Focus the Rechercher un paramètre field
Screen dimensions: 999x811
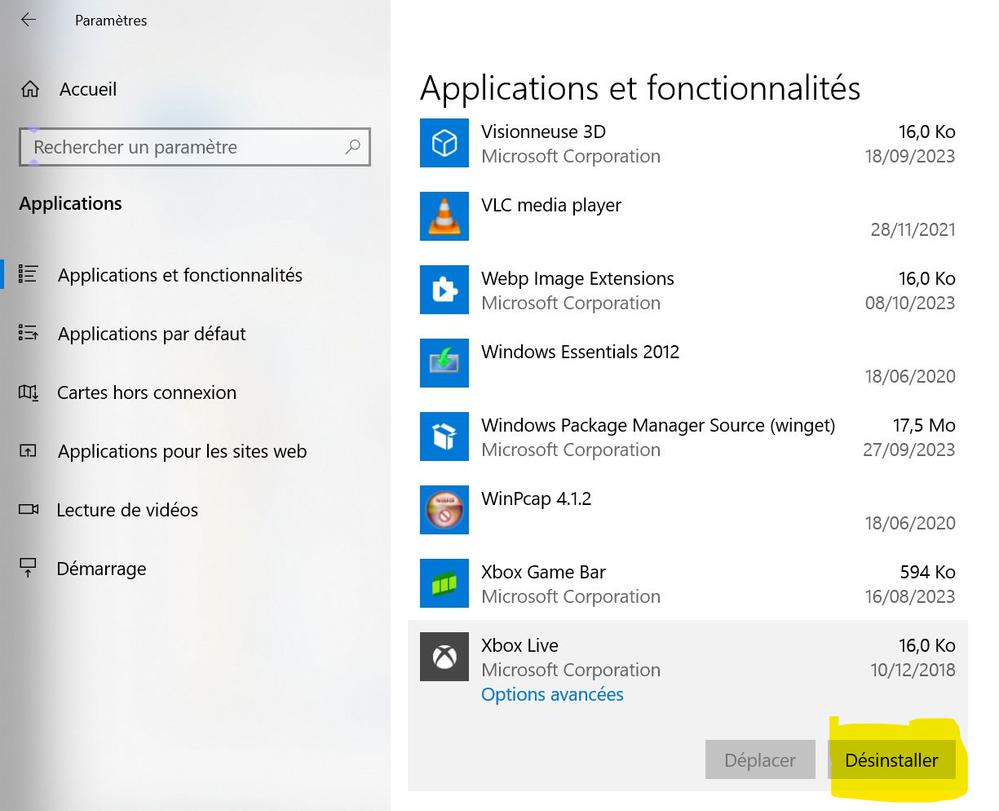185,147
